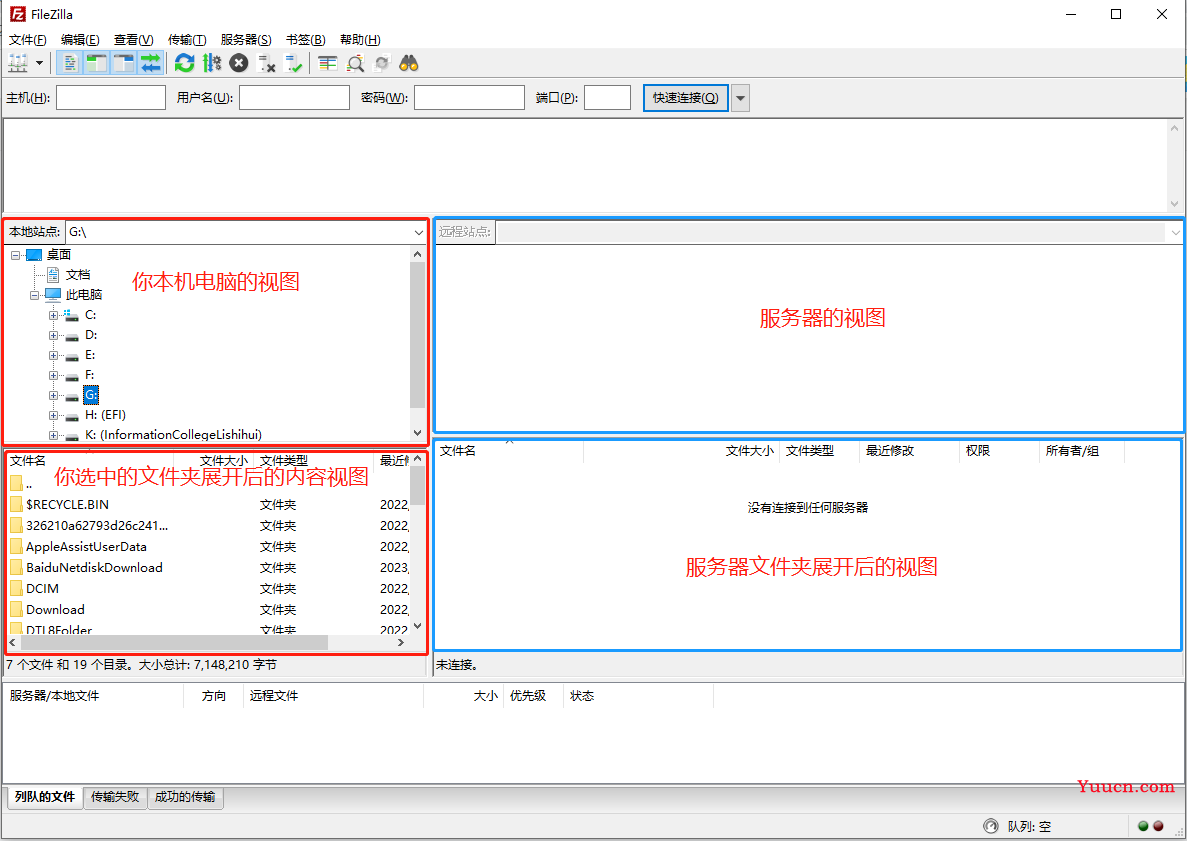The image size is (1187, 841).
Task: Sort remote list by 最近修改 column
Action: [x=908, y=451]
